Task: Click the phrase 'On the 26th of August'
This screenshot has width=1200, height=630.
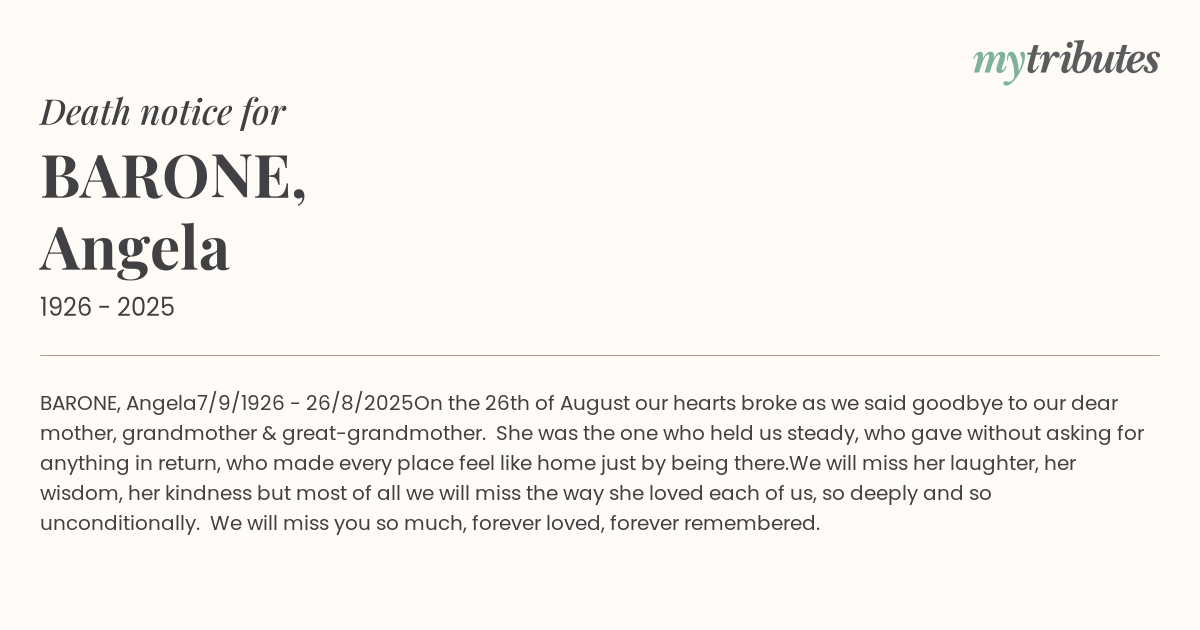Action: pos(512,403)
